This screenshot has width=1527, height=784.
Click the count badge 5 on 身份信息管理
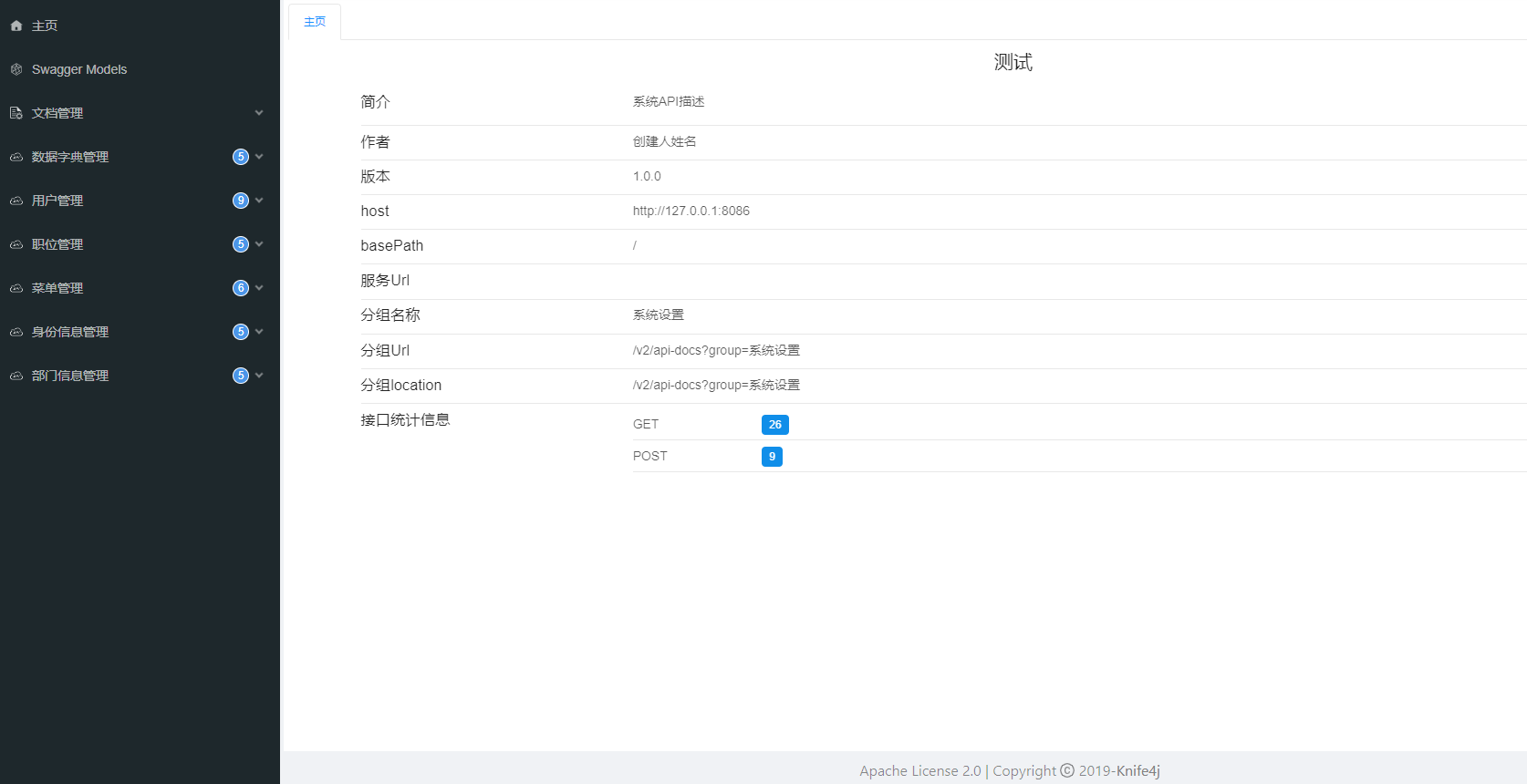pos(241,332)
